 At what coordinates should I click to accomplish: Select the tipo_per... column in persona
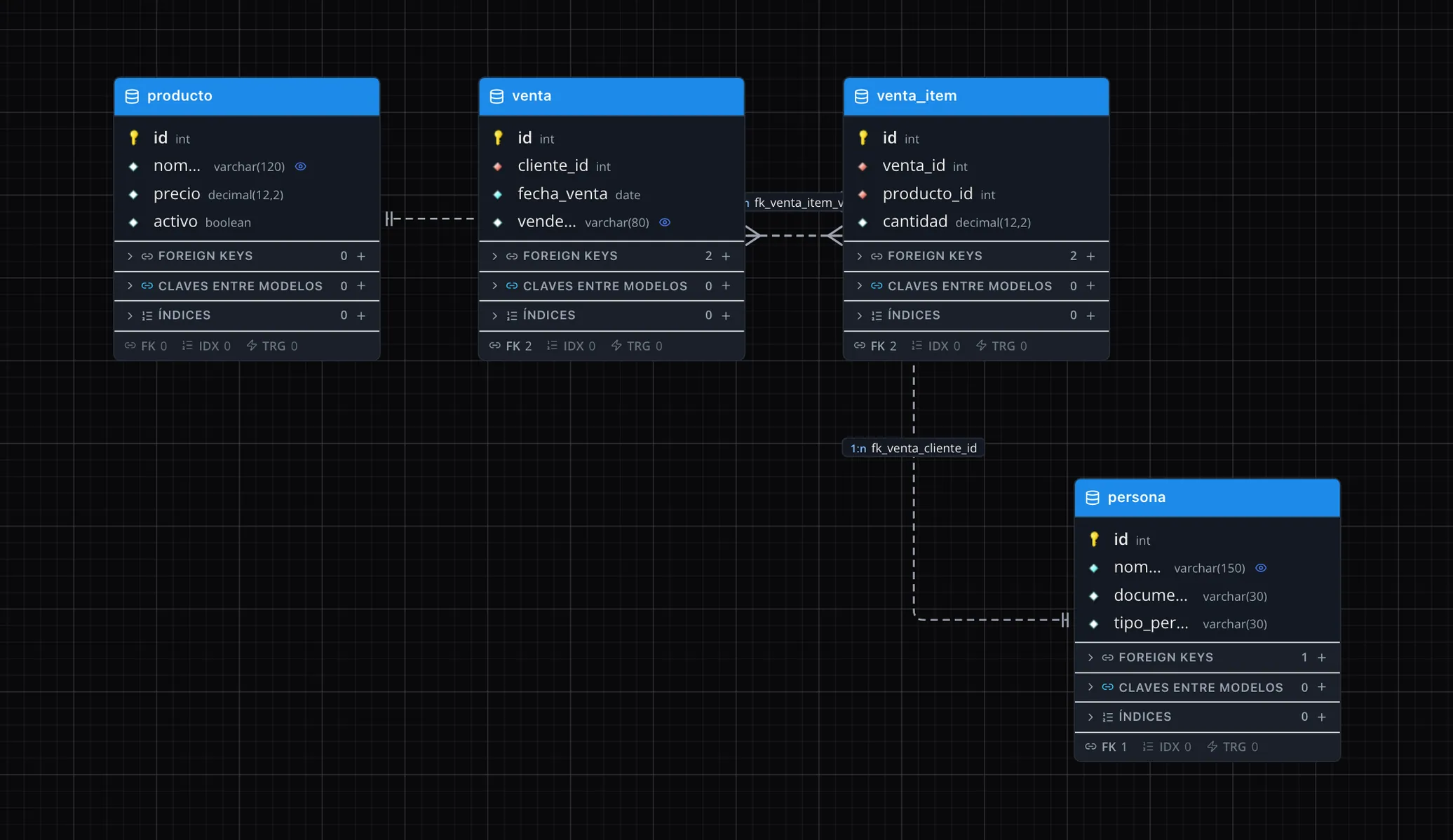click(1207, 624)
